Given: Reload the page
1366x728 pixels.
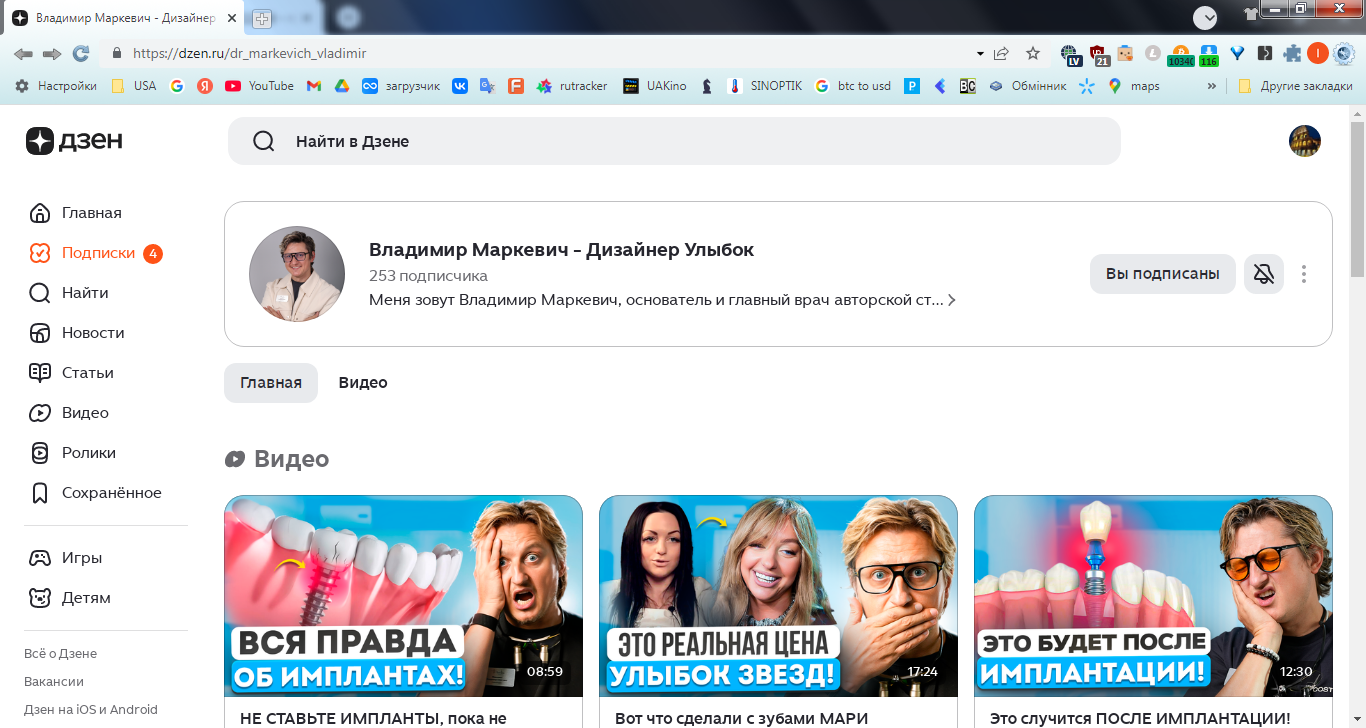Looking at the screenshot, I should click(81, 53).
